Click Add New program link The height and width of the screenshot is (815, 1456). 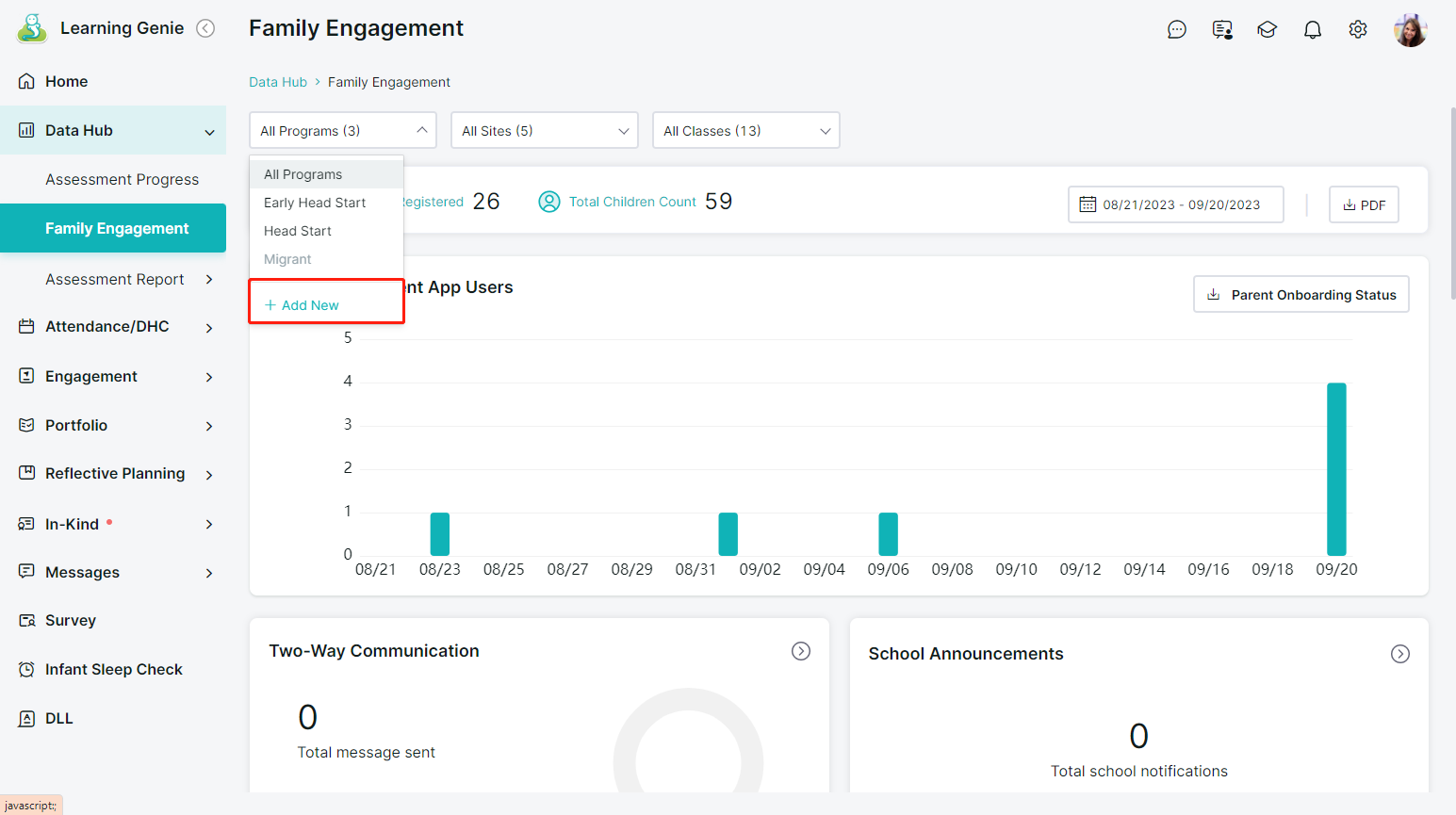pyautogui.click(x=303, y=305)
